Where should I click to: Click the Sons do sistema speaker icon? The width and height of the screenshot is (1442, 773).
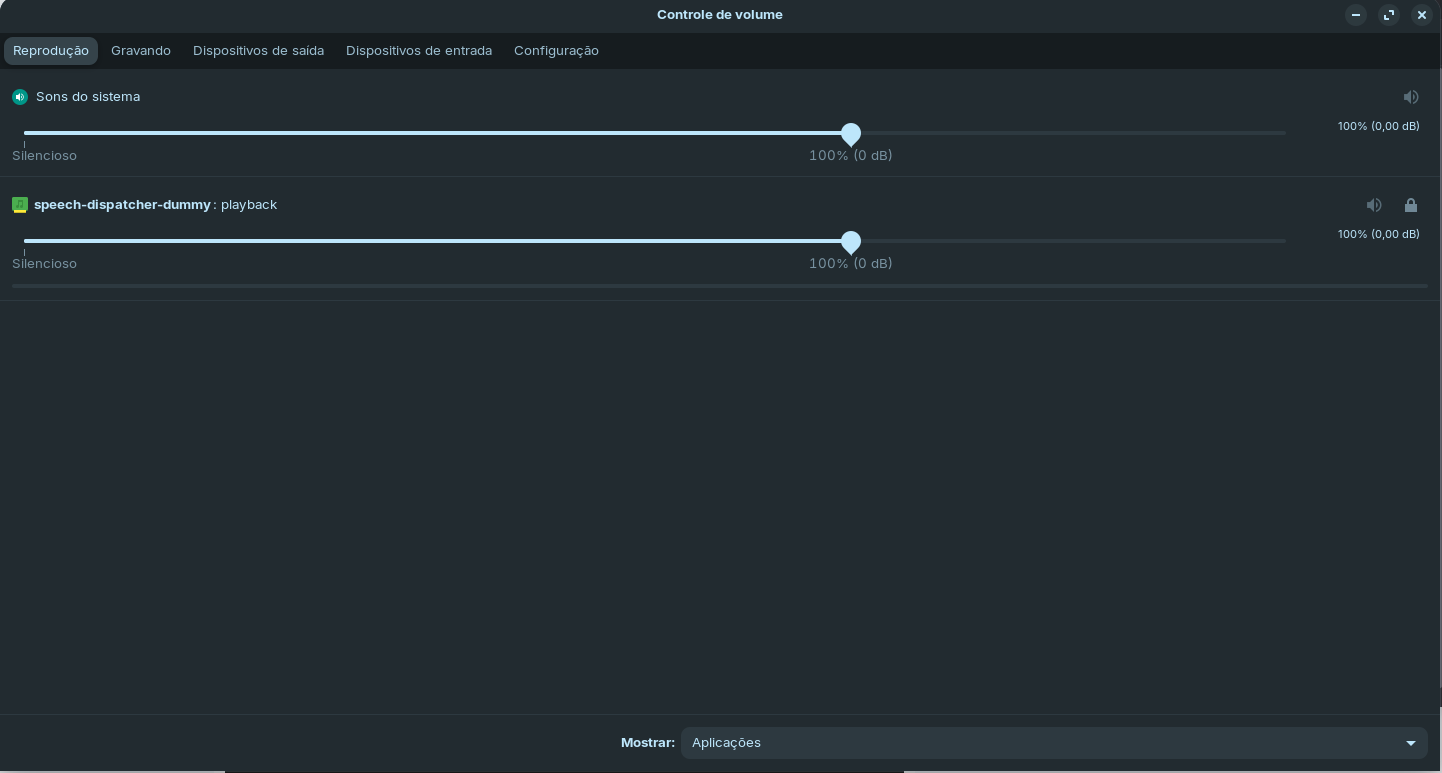(20, 97)
